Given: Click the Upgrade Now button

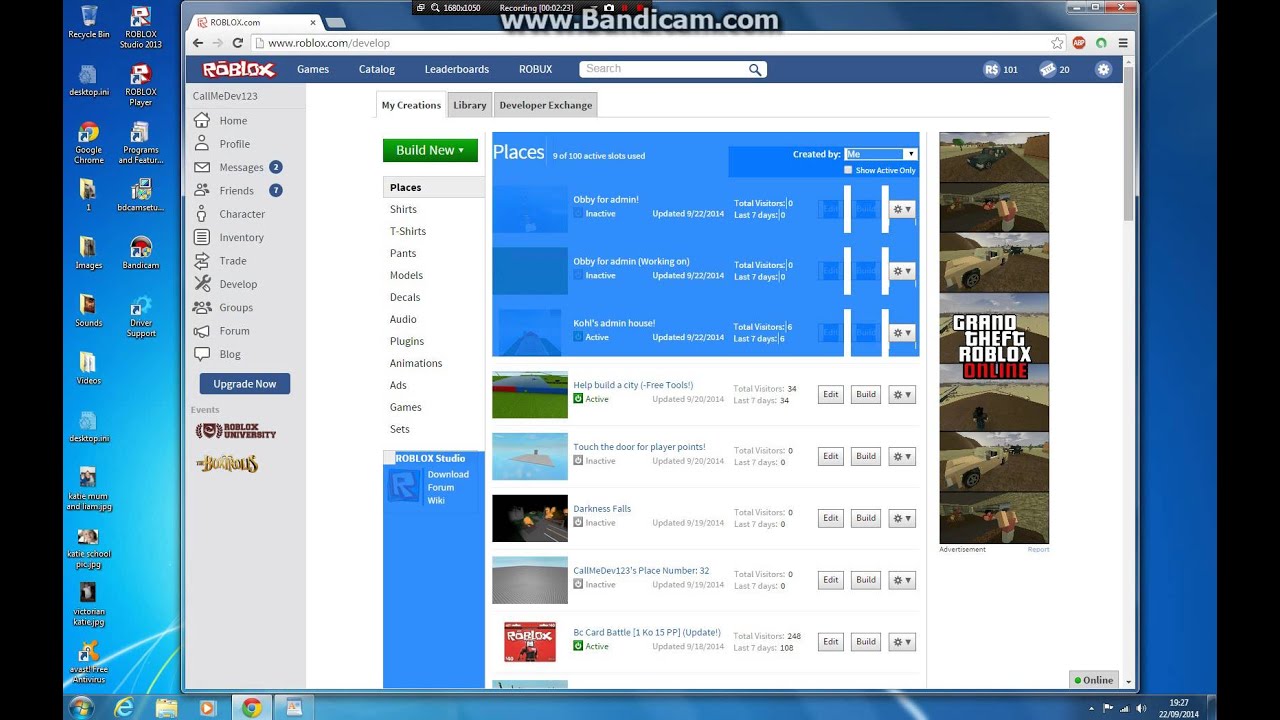Looking at the screenshot, I should 245,384.
